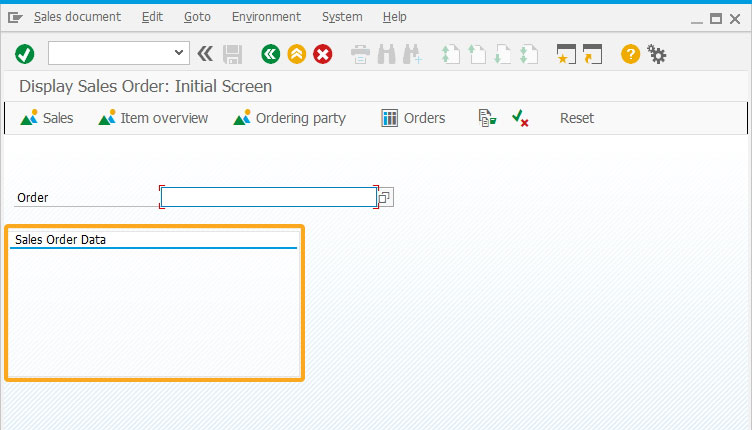Click the Create New Session icon
This screenshot has width=752, height=430.
point(566,54)
